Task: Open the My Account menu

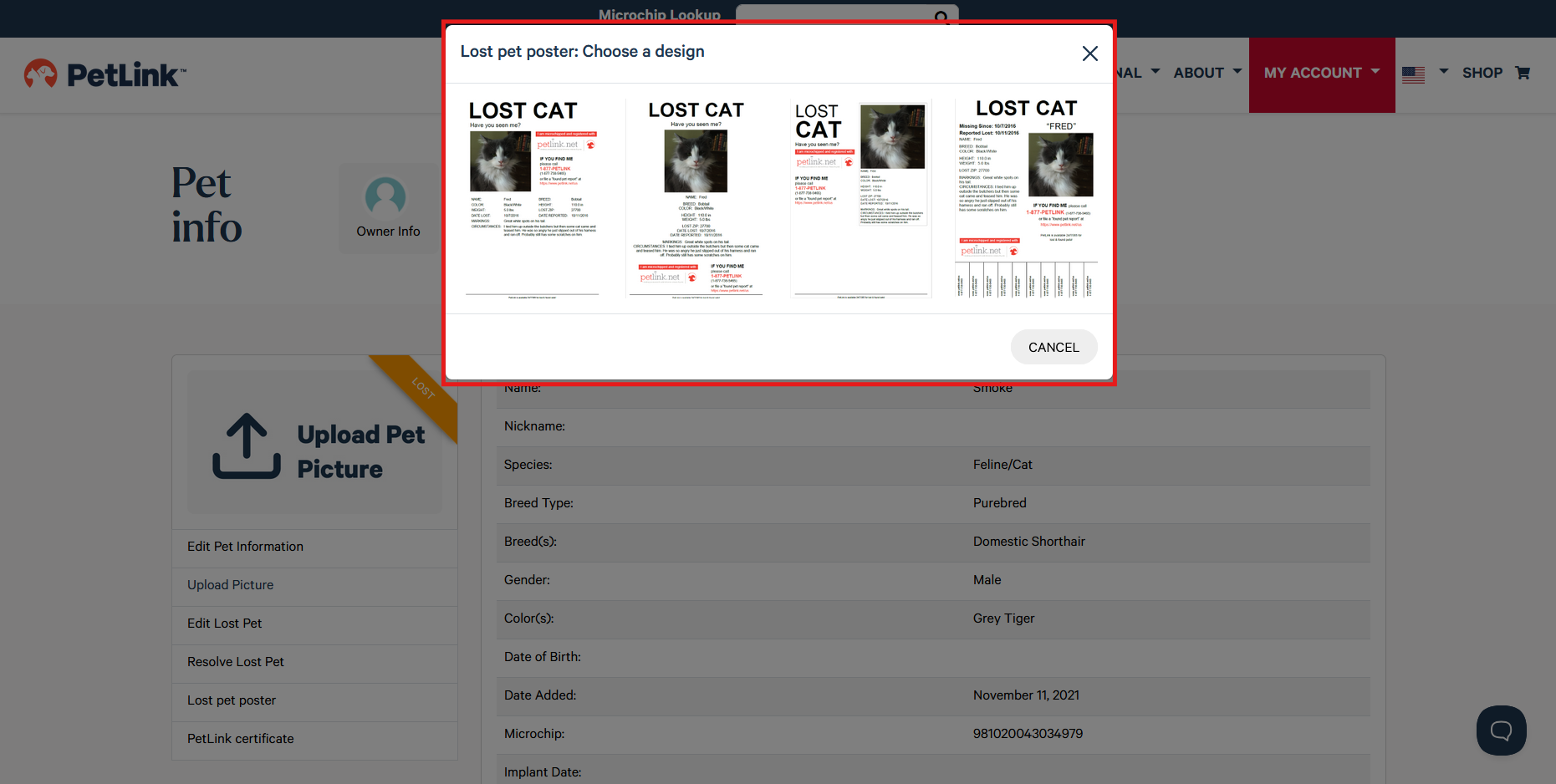Action: point(1322,74)
